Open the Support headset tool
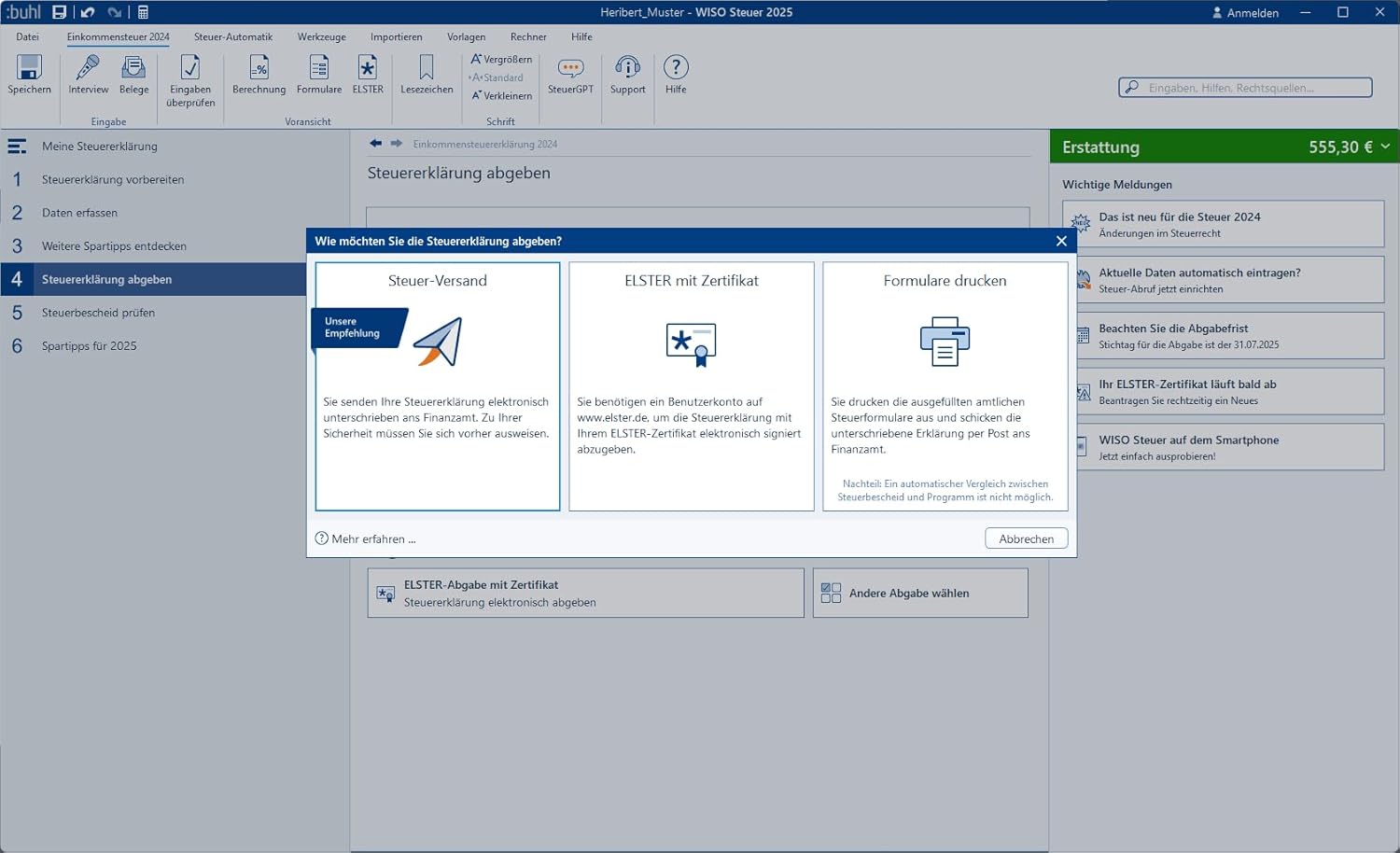Screen dimensions: 1400x853 (x=628, y=75)
